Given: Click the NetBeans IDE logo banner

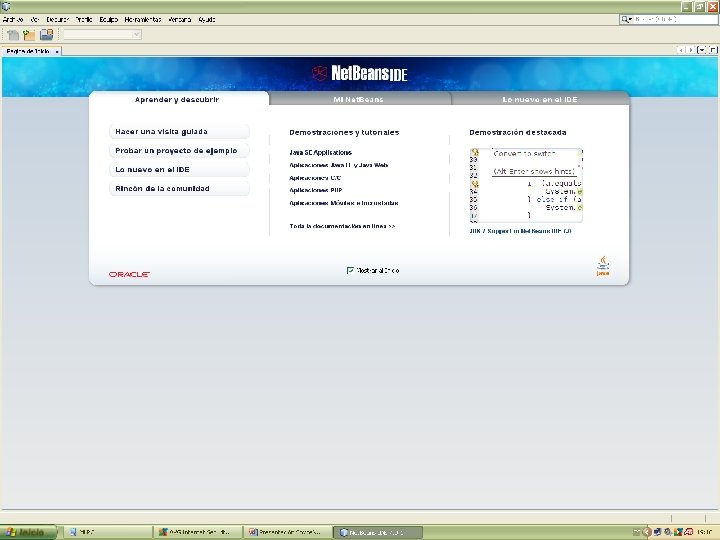Looking at the screenshot, I should coord(360,73).
